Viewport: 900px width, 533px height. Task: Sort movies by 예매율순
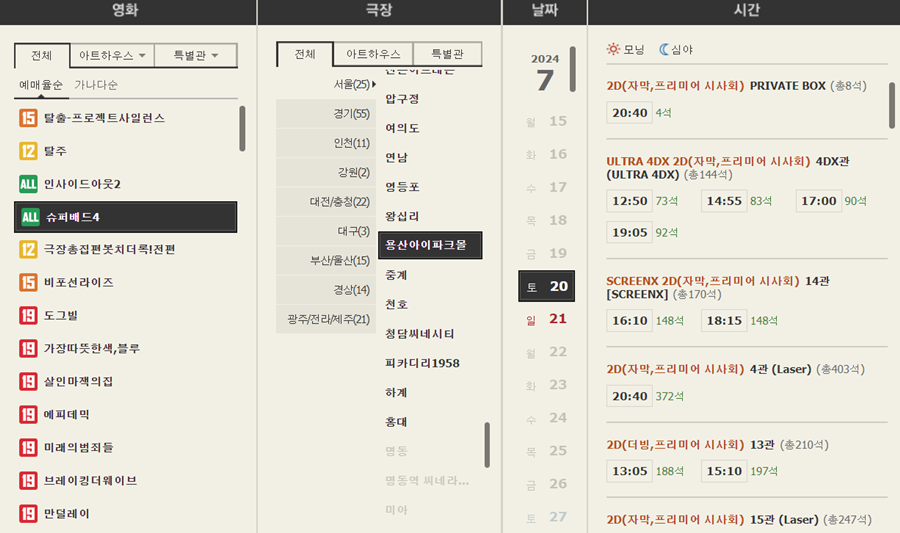click(x=40, y=85)
